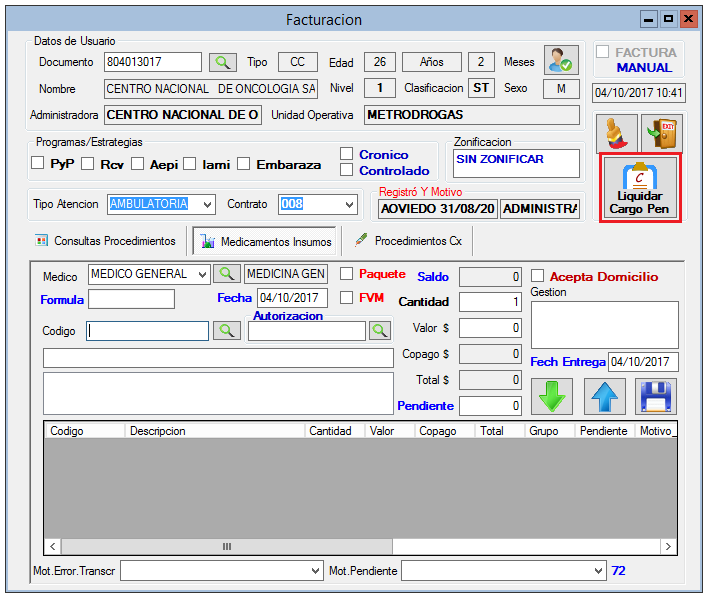The width and height of the screenshot is (709, 596).
Task: Click the exit door icon
Action: (658, 132)
